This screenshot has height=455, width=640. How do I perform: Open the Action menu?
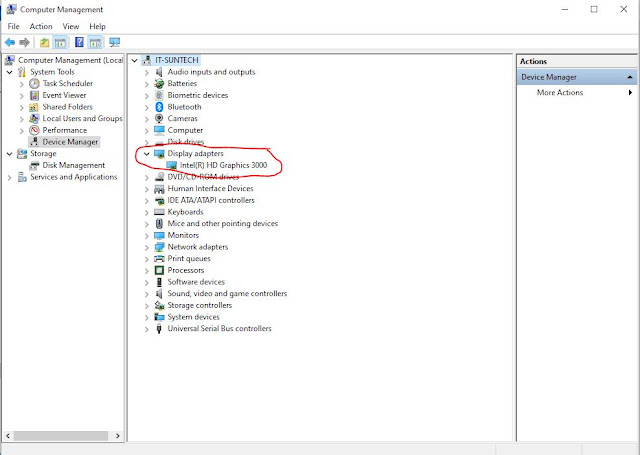41,26
